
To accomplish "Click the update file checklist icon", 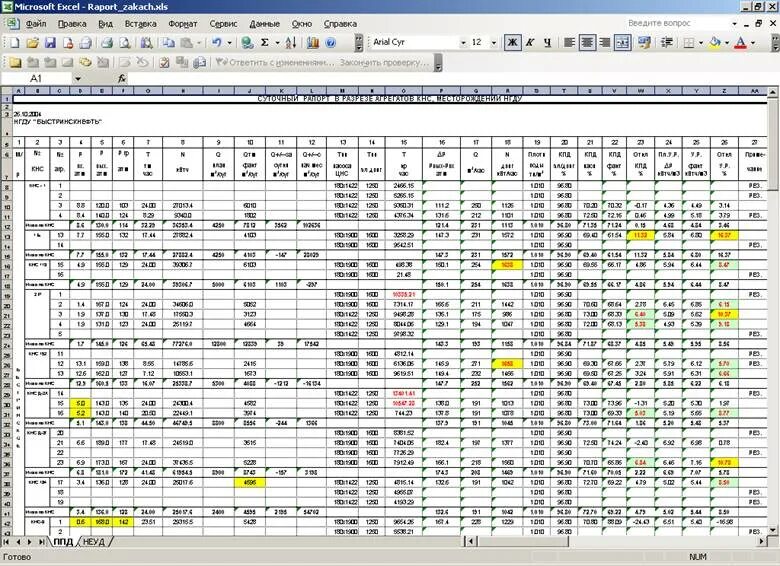I will point(164,63).
